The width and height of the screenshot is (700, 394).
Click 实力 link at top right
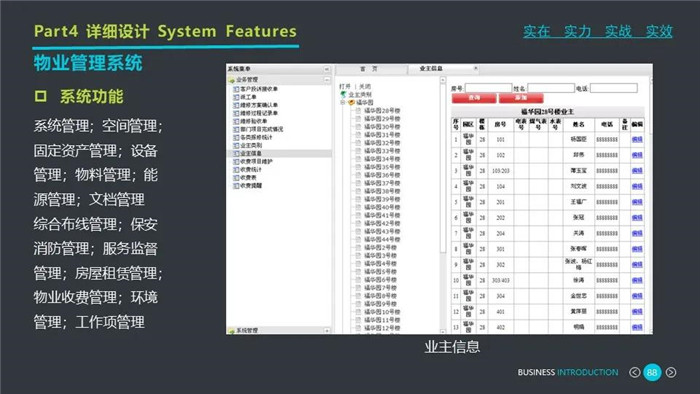[578, 31]
